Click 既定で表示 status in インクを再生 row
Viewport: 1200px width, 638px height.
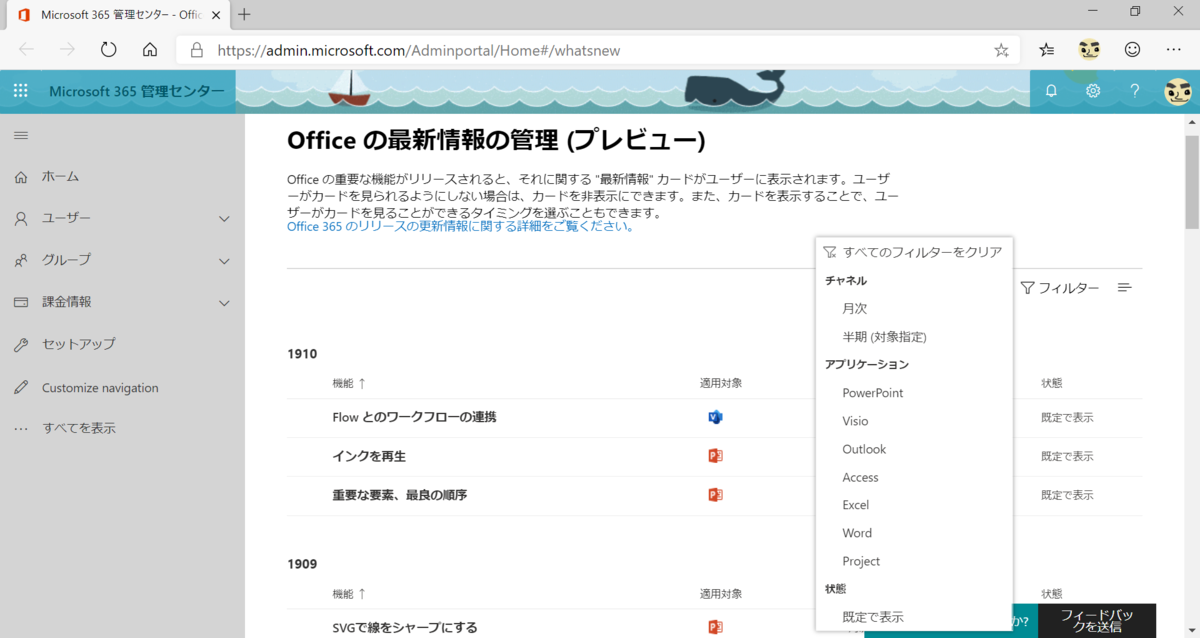pyautogui.click(x=1067, y=456)
